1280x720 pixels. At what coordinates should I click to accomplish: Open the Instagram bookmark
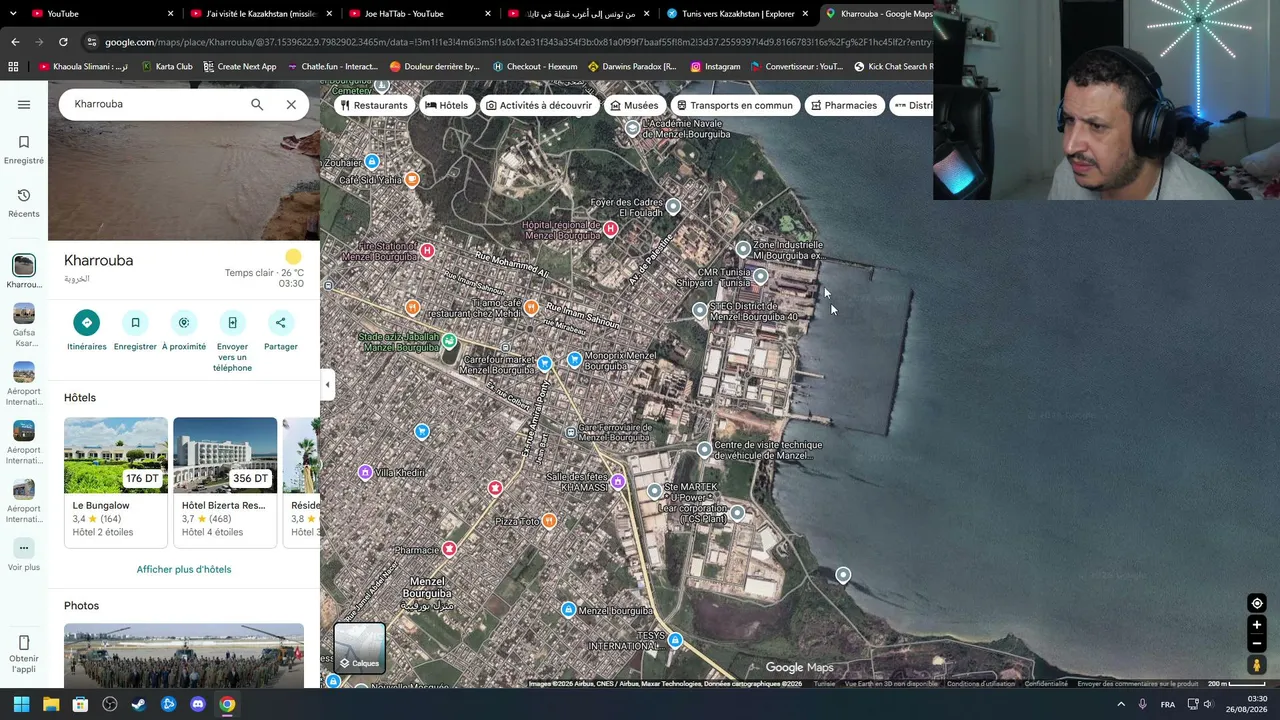click(x=715, y=67)
